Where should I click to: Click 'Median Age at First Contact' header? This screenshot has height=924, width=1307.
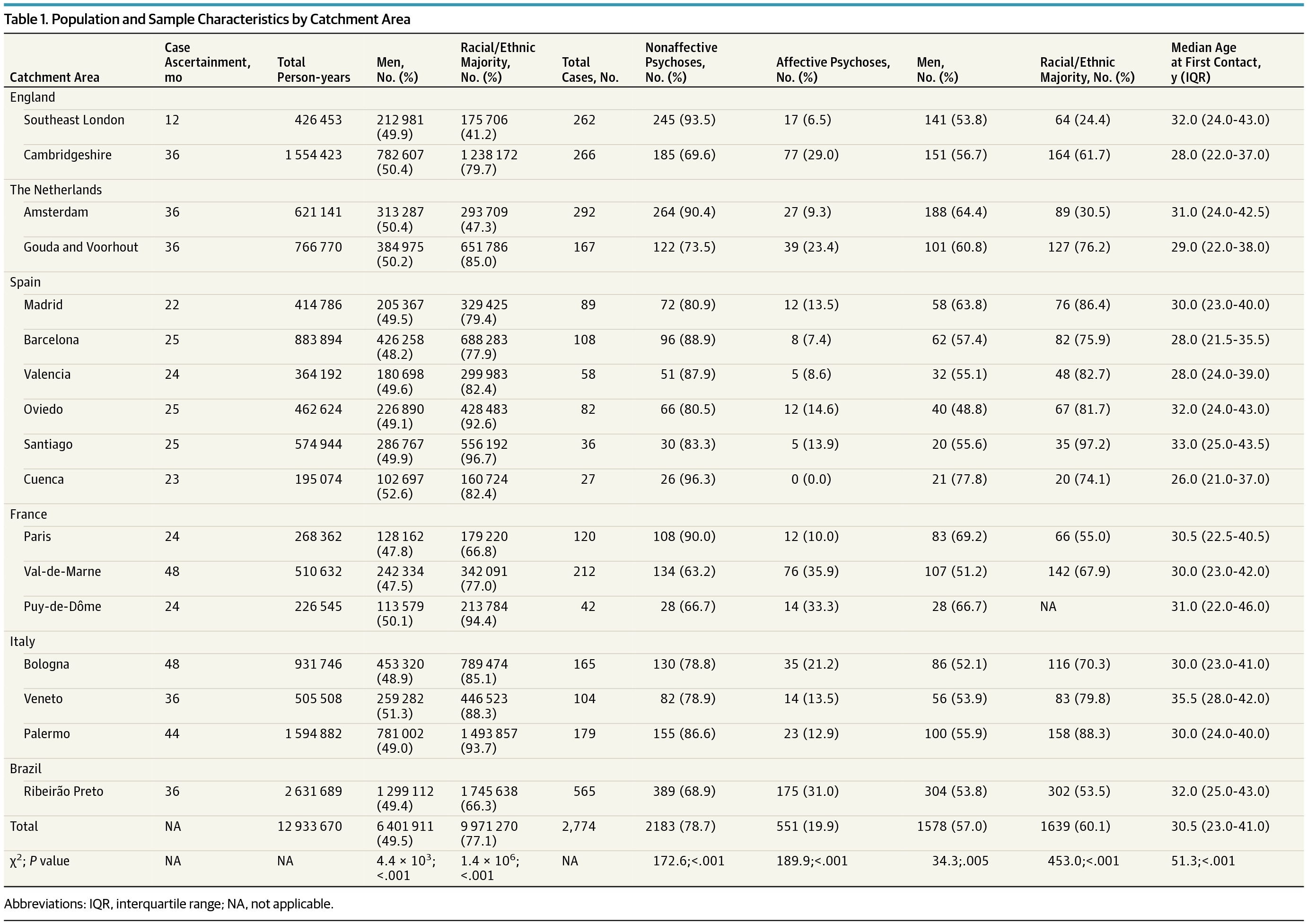pos(1216,62)
